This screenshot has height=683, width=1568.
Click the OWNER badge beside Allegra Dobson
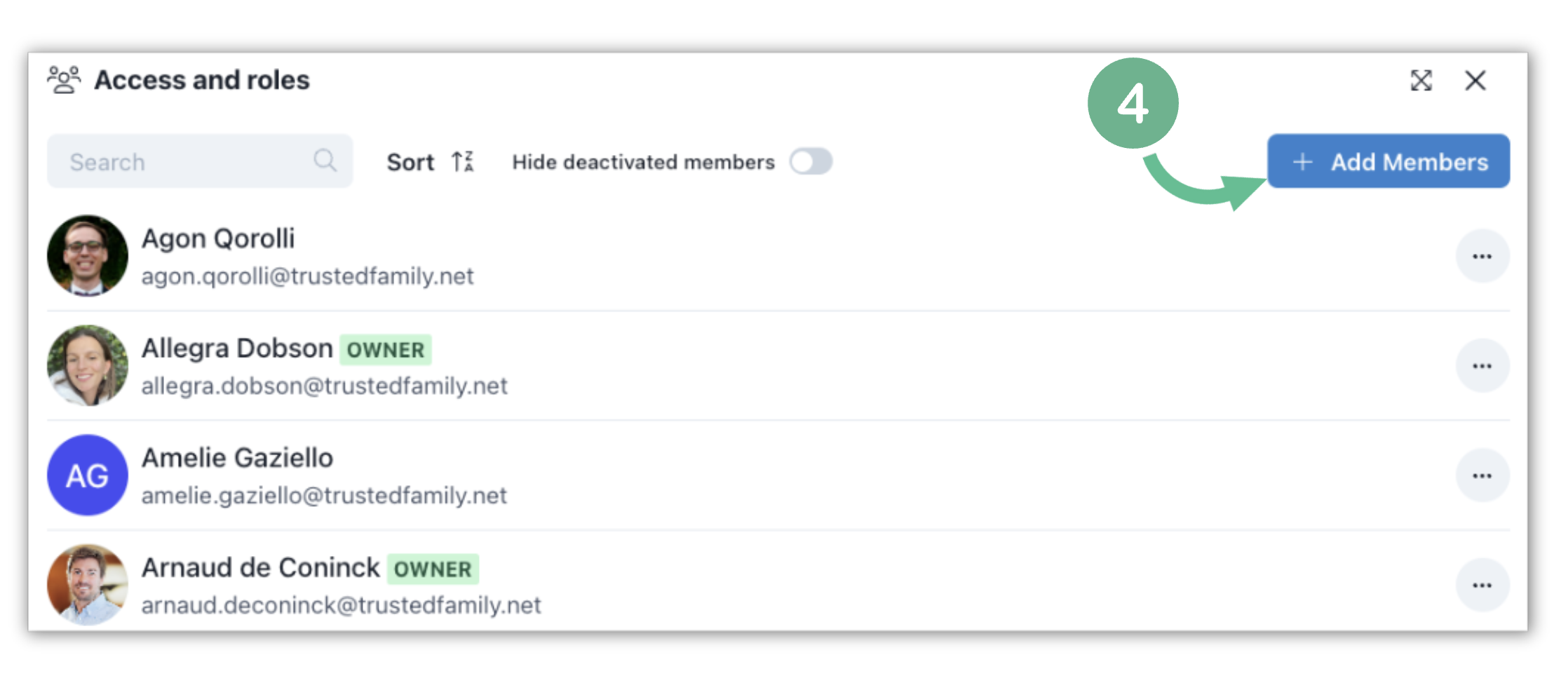pyautogui.click(x=386, y=350)
